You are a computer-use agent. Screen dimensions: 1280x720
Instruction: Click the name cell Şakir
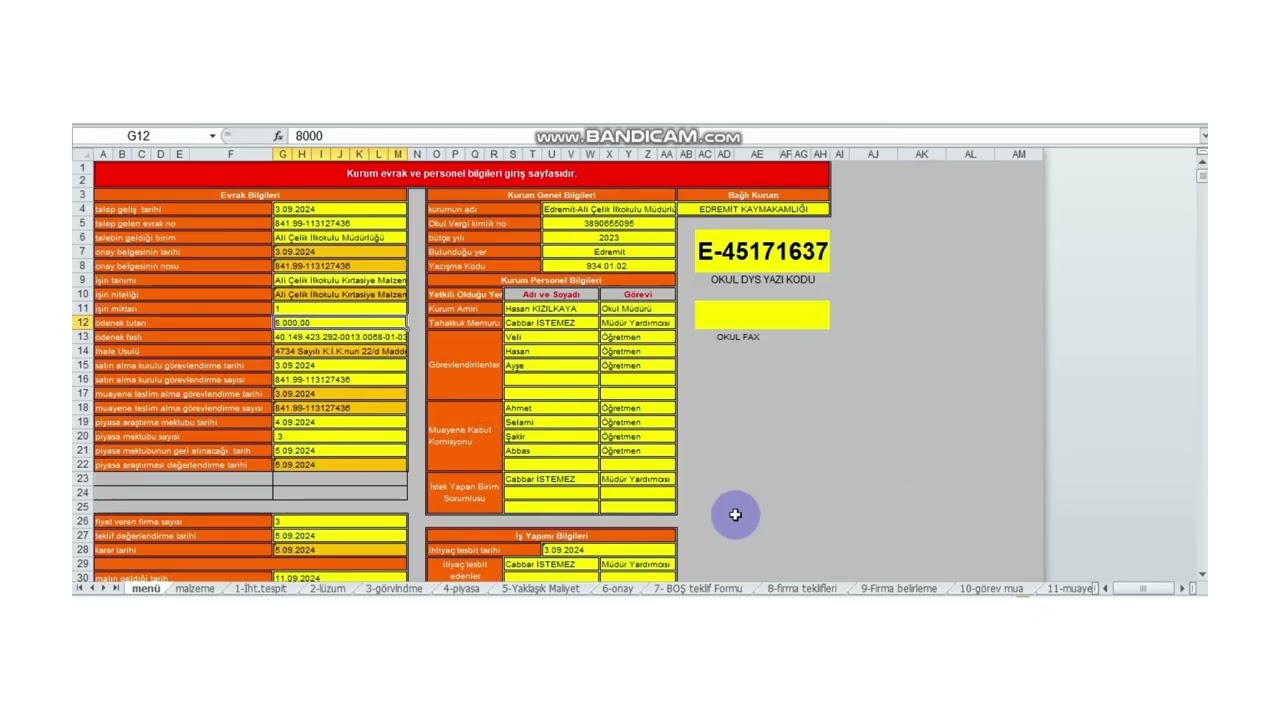[x=551, y=436]
